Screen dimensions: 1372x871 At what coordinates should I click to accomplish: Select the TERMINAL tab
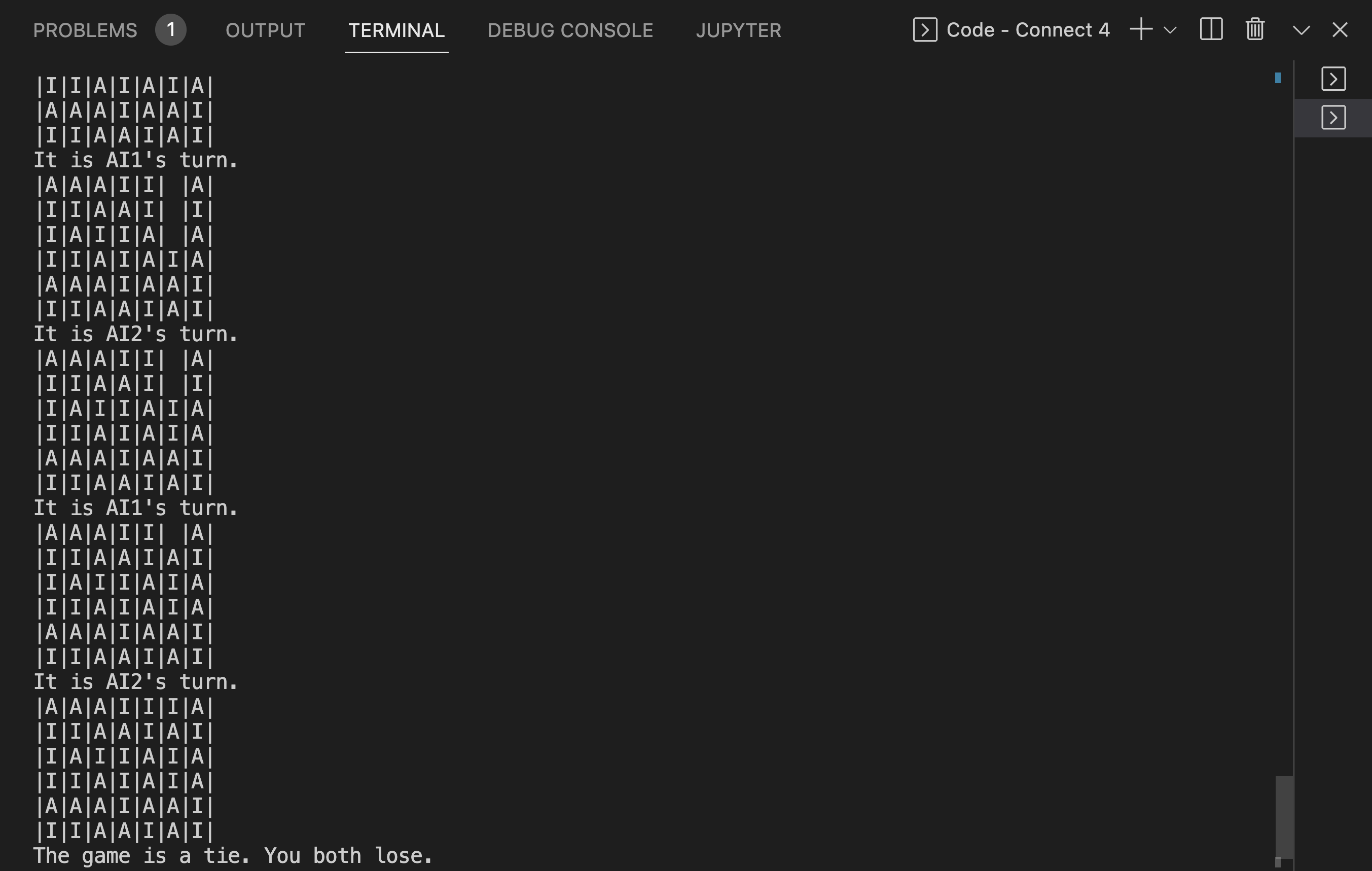(x=396, y=30)
